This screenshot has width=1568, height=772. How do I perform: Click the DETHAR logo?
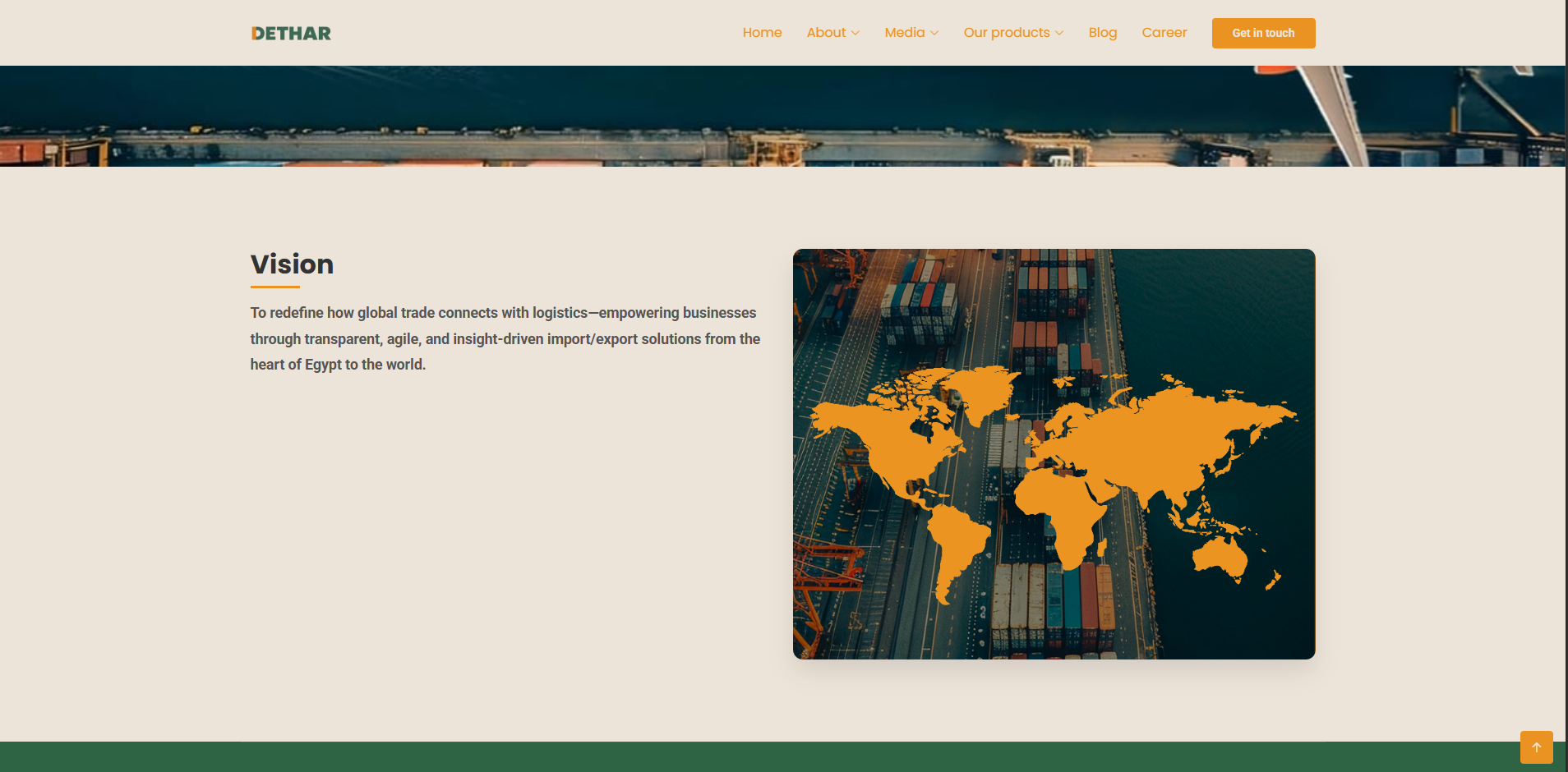(x=291, y=33)
